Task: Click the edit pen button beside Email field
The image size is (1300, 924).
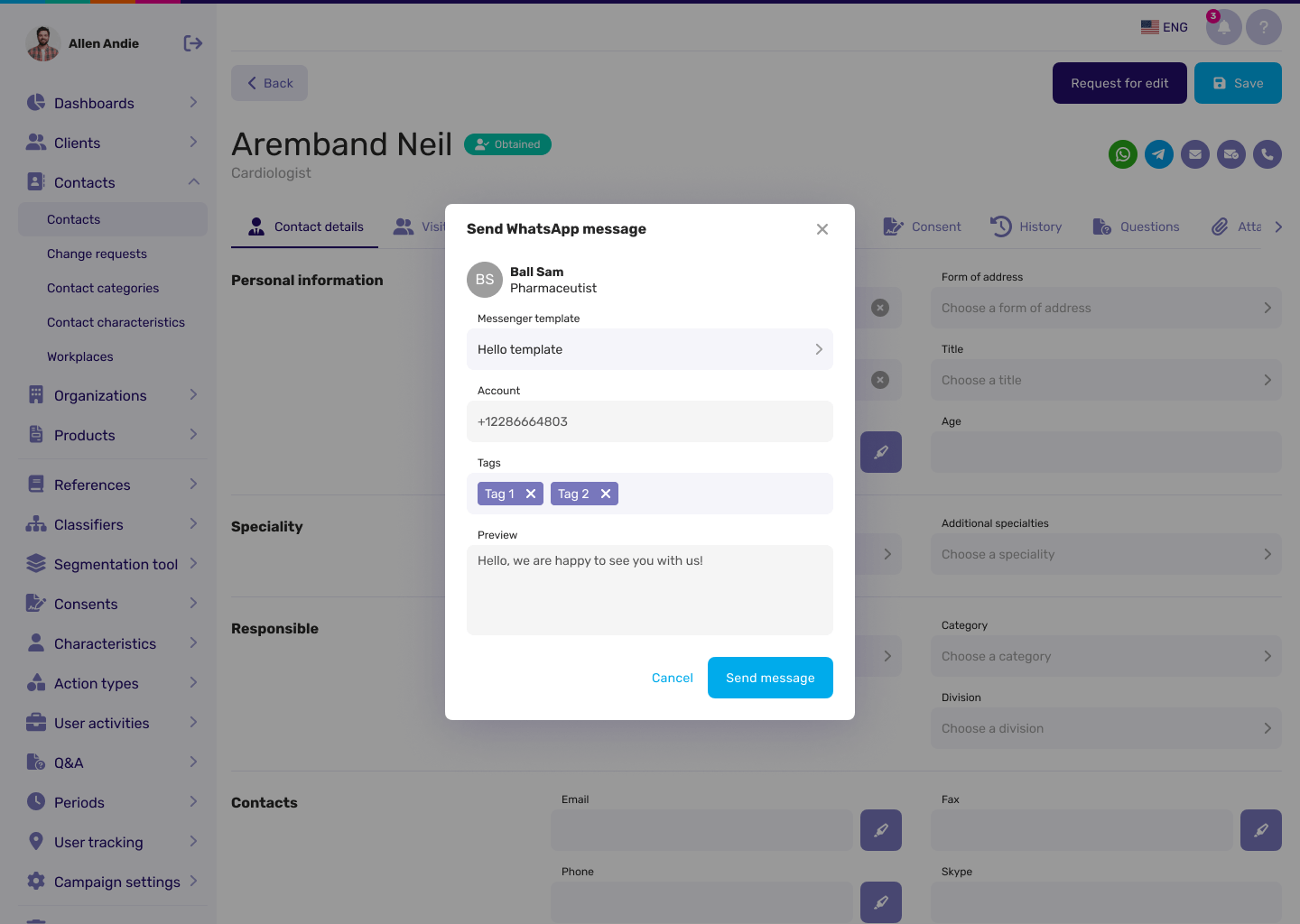Action: point(881,830)
